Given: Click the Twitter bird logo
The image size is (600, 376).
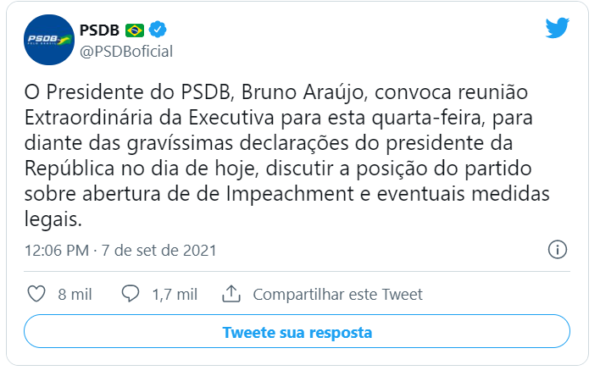Looking at the screenshot, I should click(x=557, y=28).
